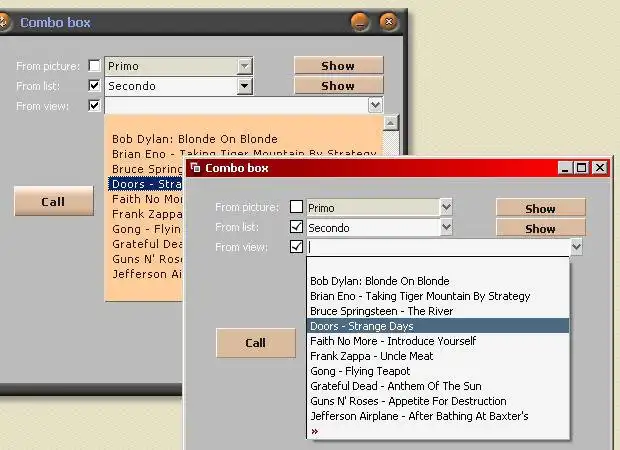Uncheck 'From list' checkbox in front window
This screenshot has height=450, width=620.
(x=296, y=227)
